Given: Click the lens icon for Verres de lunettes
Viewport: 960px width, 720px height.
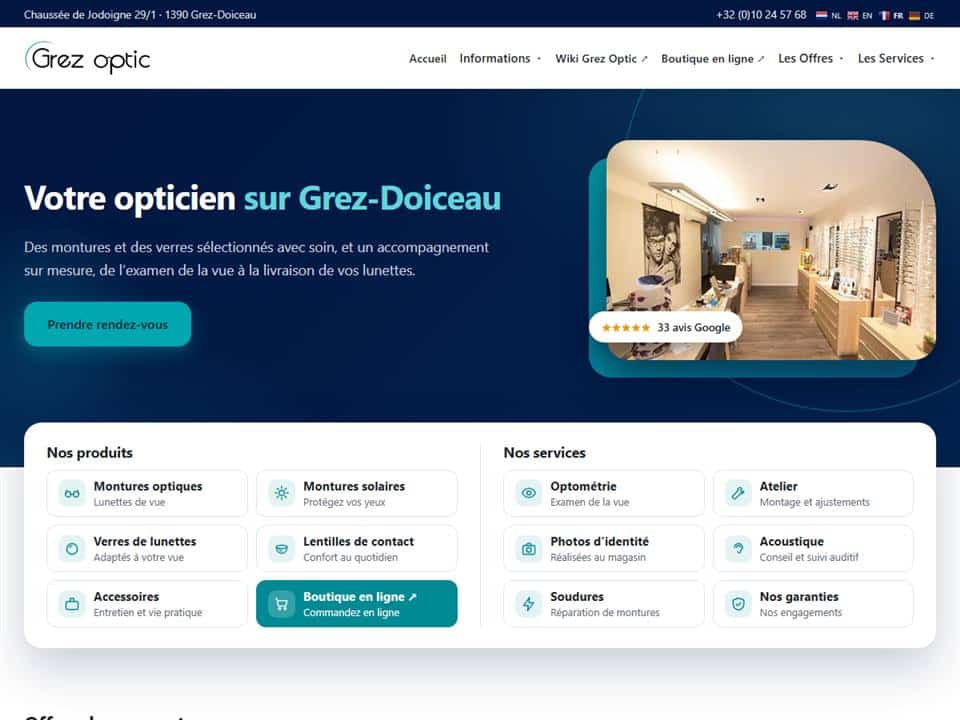Looking at the screenshot, I should point(72,549).
